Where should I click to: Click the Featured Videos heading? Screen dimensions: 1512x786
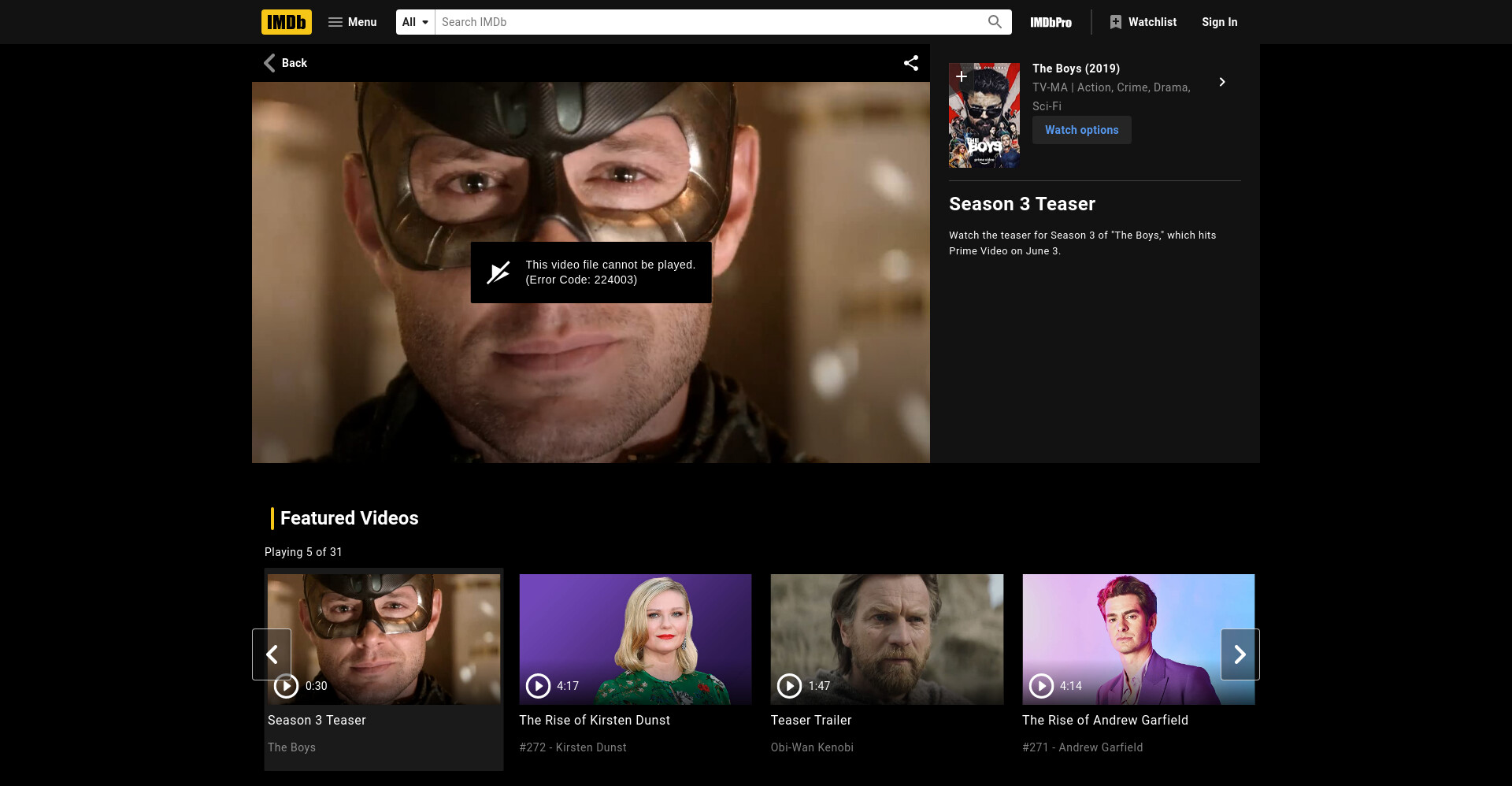pyautogui.click(x=349, y=518)
